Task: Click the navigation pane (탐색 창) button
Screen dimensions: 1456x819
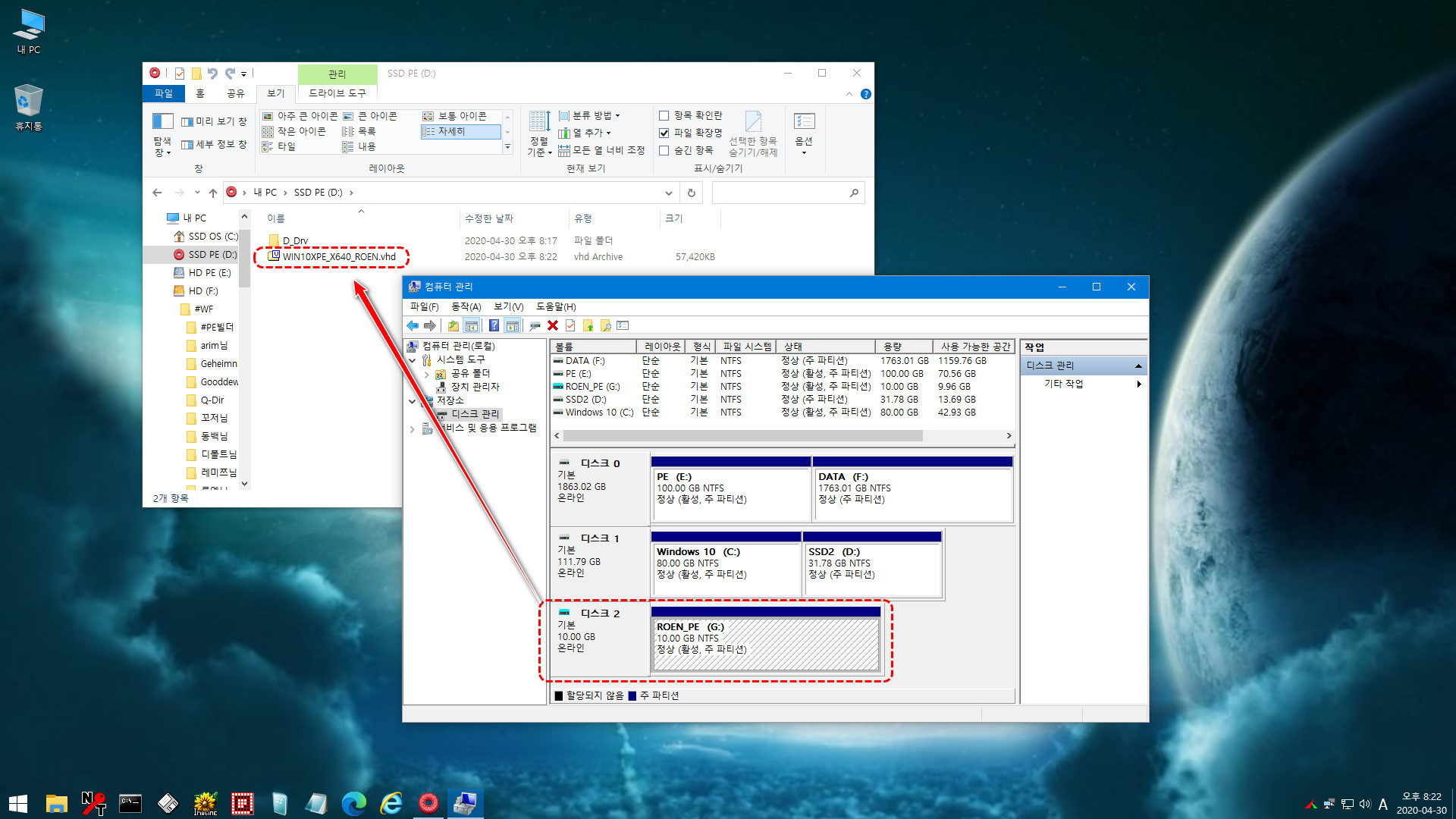Action: [162, 134]
